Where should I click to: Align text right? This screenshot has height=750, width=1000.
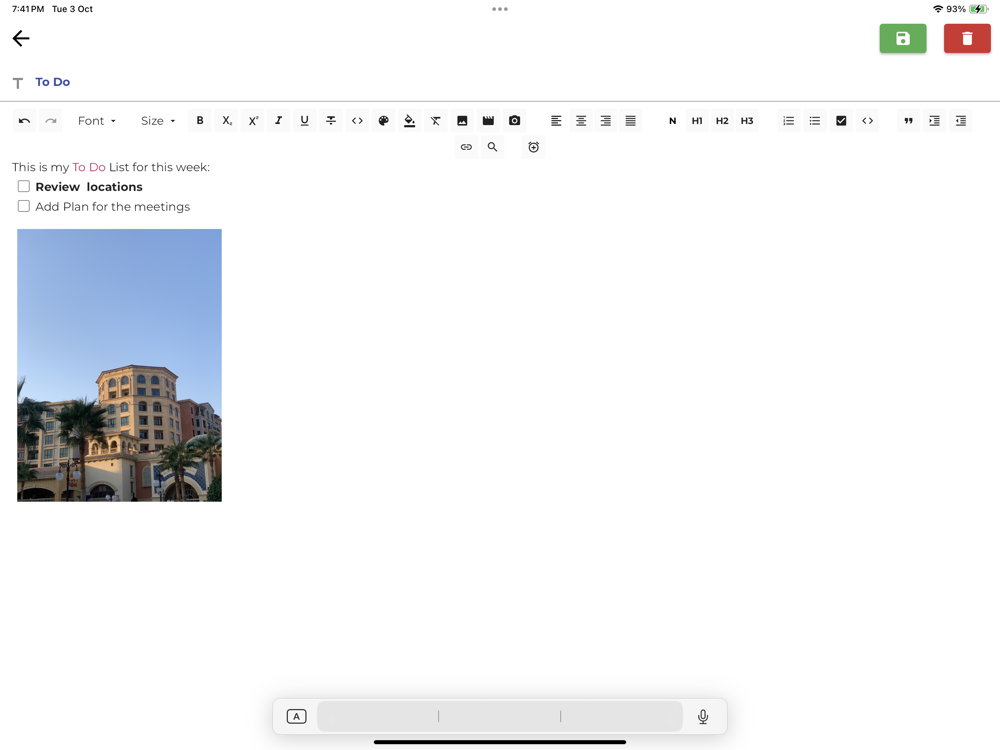(606, 121)
